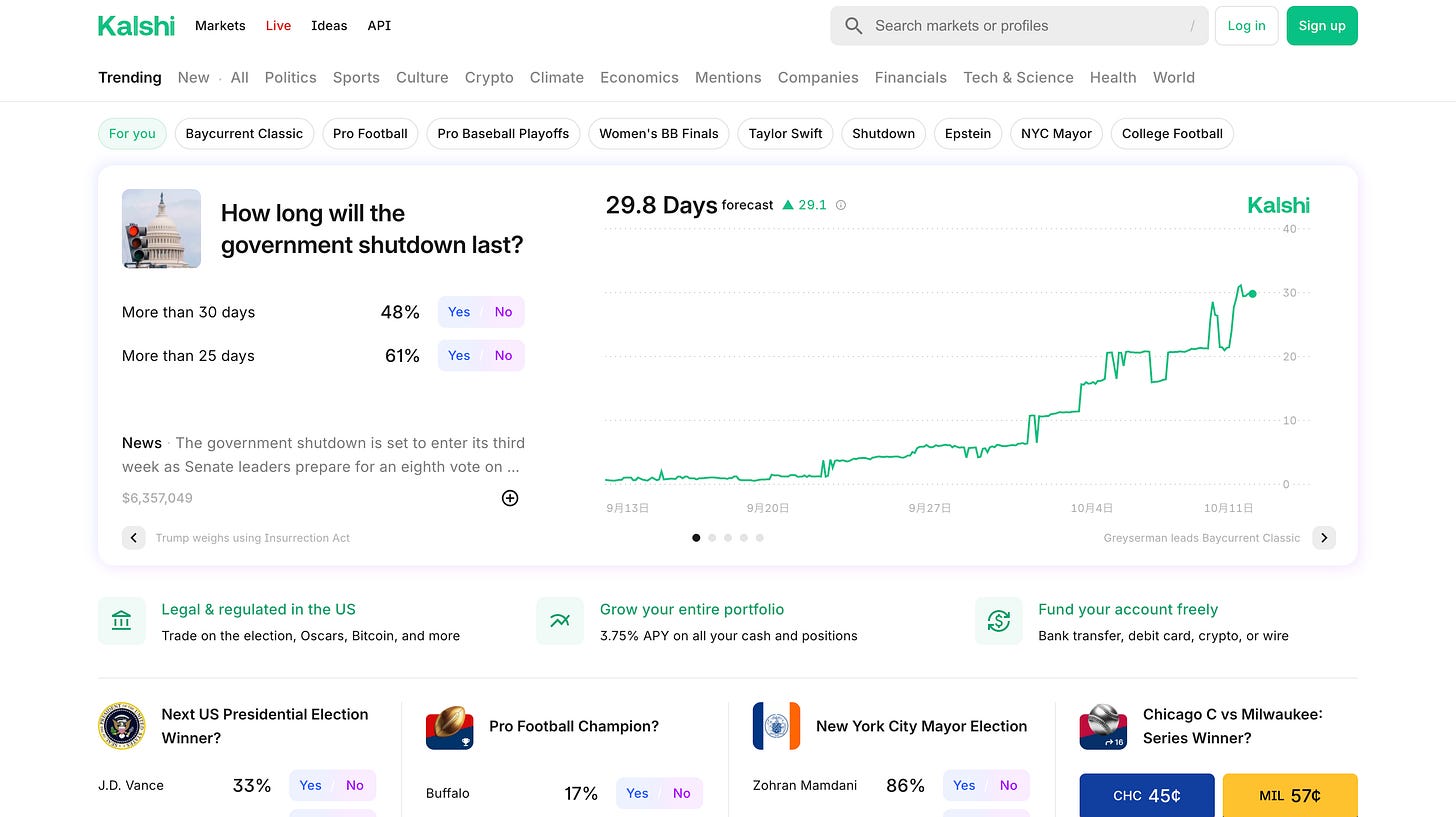The height and width of the screenshot is (817, 1456).
Task: Click Yes for Zohran Mamdani
Action: tap(964, 785)
